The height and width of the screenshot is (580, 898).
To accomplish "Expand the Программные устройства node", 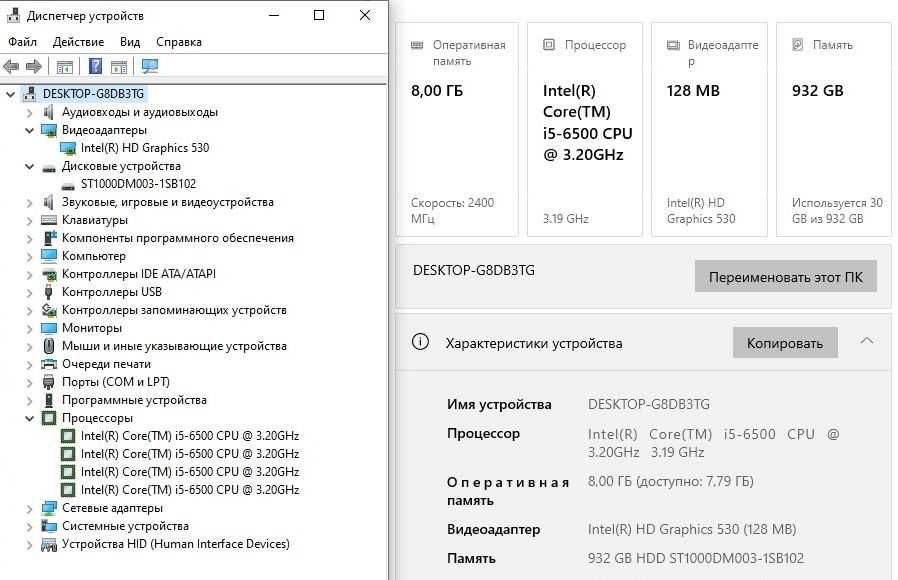I will [29, 400].
